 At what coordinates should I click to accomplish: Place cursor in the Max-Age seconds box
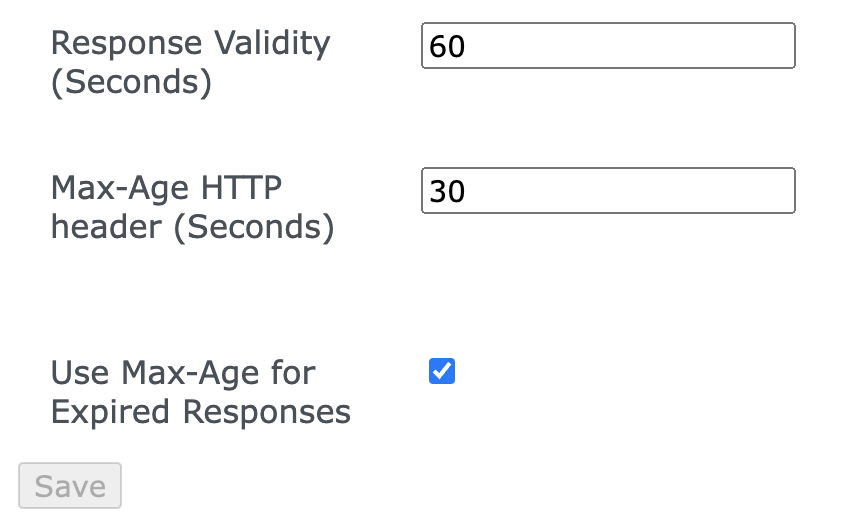click(x=608, y=191)
